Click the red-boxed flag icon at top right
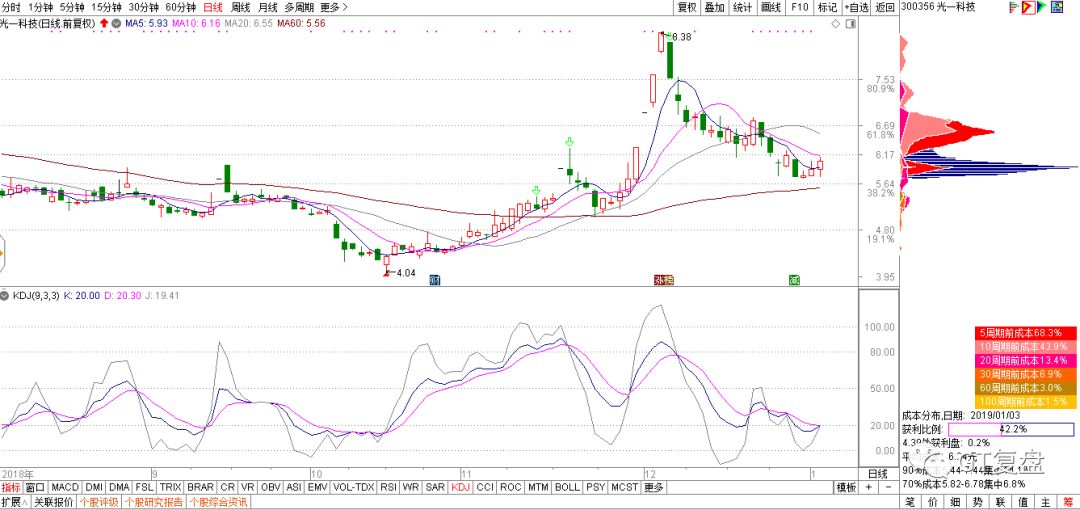Image resolution: width=1080 pixels, height=510 pixels. 1027,7
